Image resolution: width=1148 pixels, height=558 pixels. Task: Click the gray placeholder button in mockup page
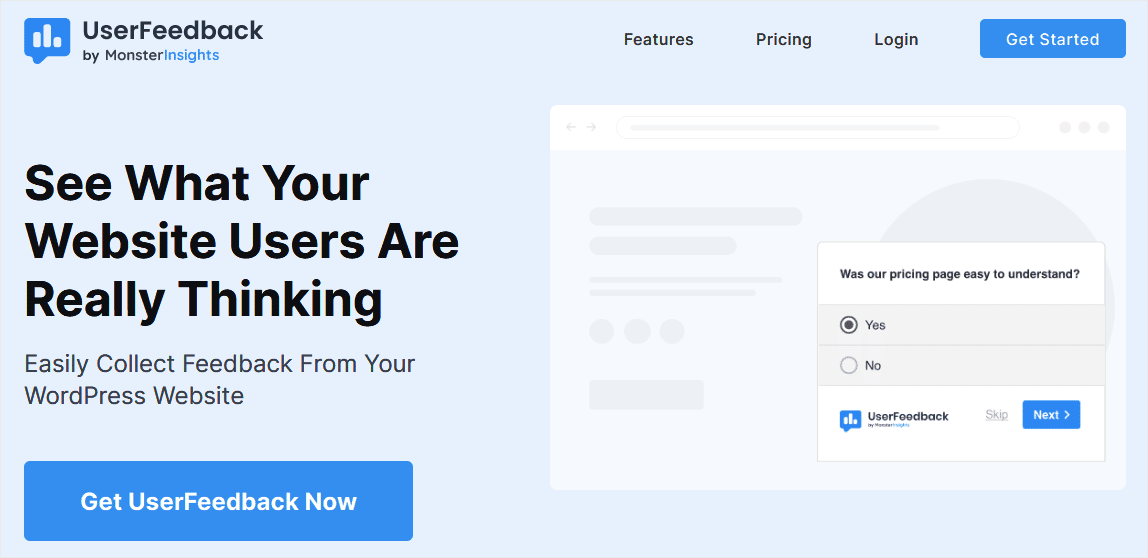point(646,395)
